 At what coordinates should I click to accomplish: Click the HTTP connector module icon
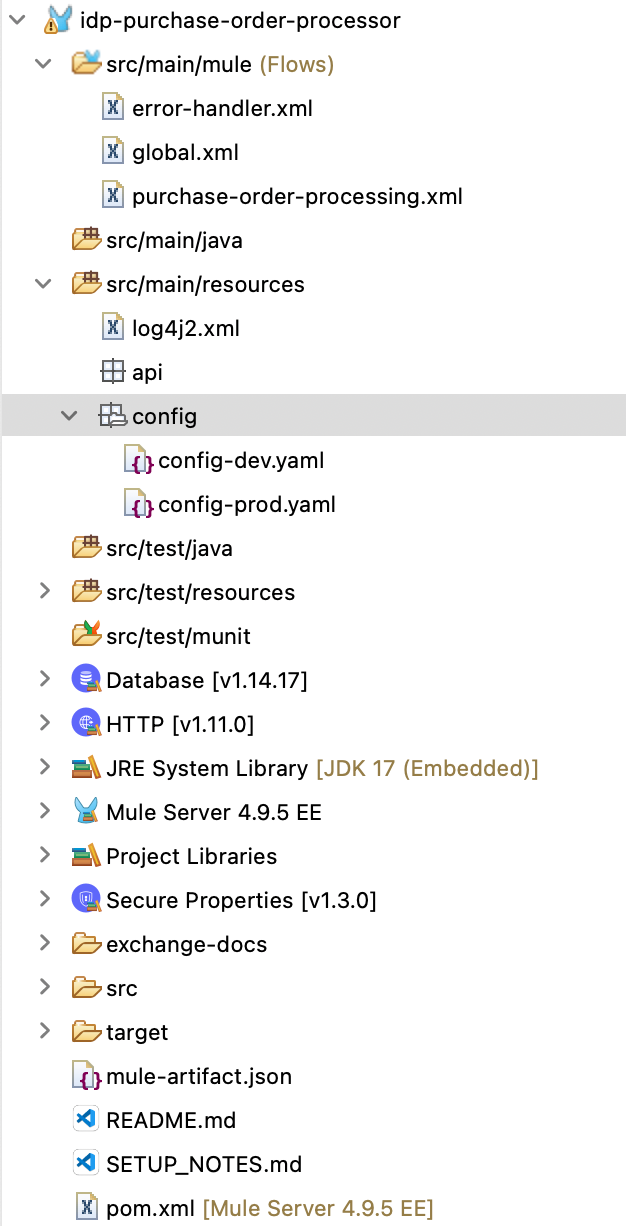click(x=86, y=723)
